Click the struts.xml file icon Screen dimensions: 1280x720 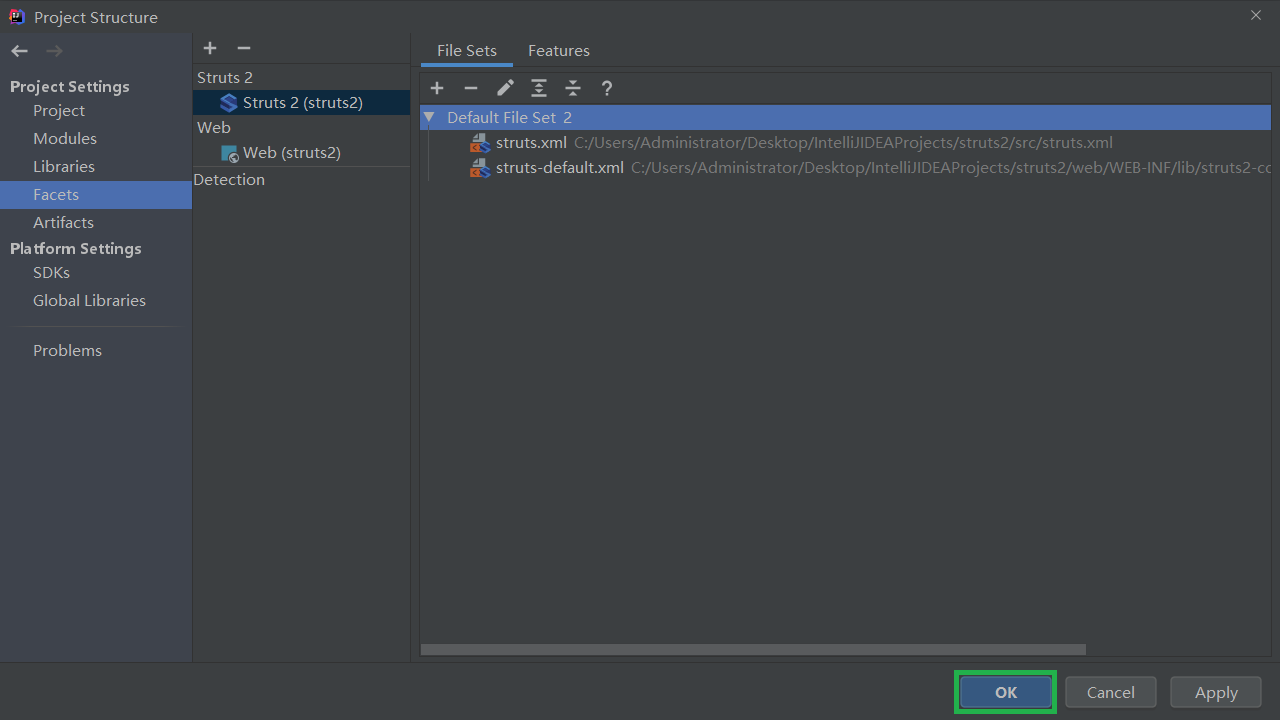(x=480, y=143)
